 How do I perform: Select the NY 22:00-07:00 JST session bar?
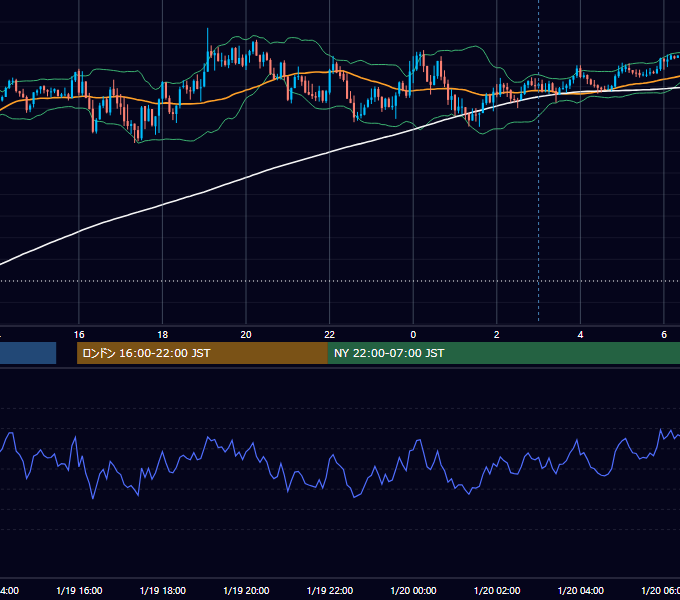coord(503,353)
